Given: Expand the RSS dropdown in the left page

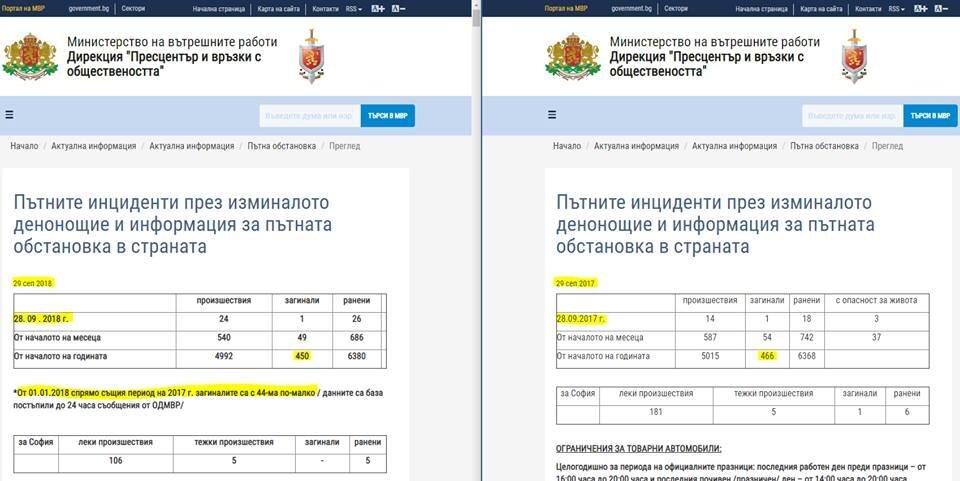Looking at the screenshot, I should pos(354,9).
